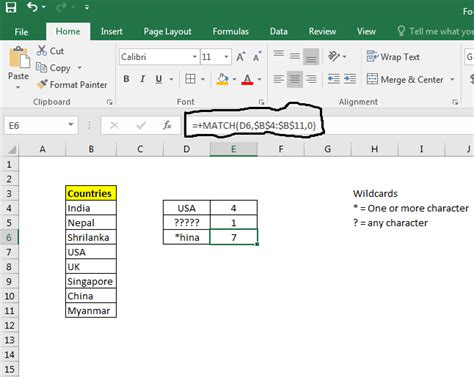Click the Redo arrow icon

(62, 7)
